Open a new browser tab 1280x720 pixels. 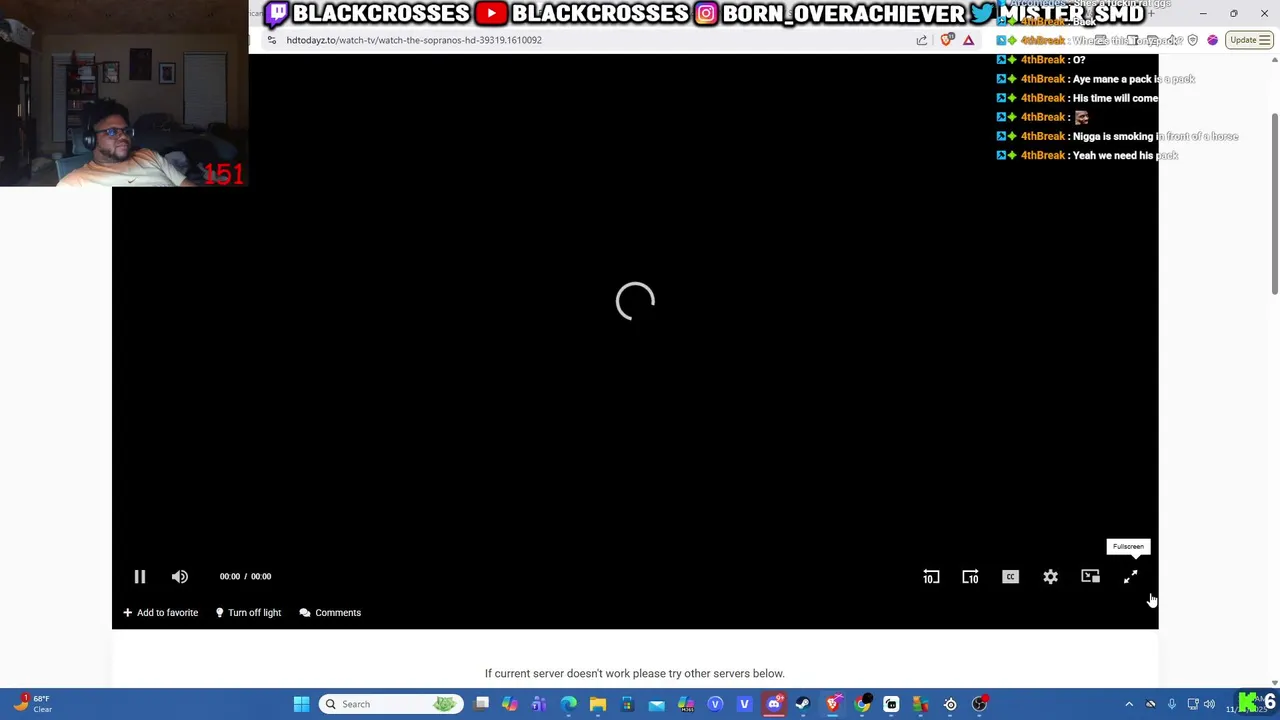tap(1151, 14)
